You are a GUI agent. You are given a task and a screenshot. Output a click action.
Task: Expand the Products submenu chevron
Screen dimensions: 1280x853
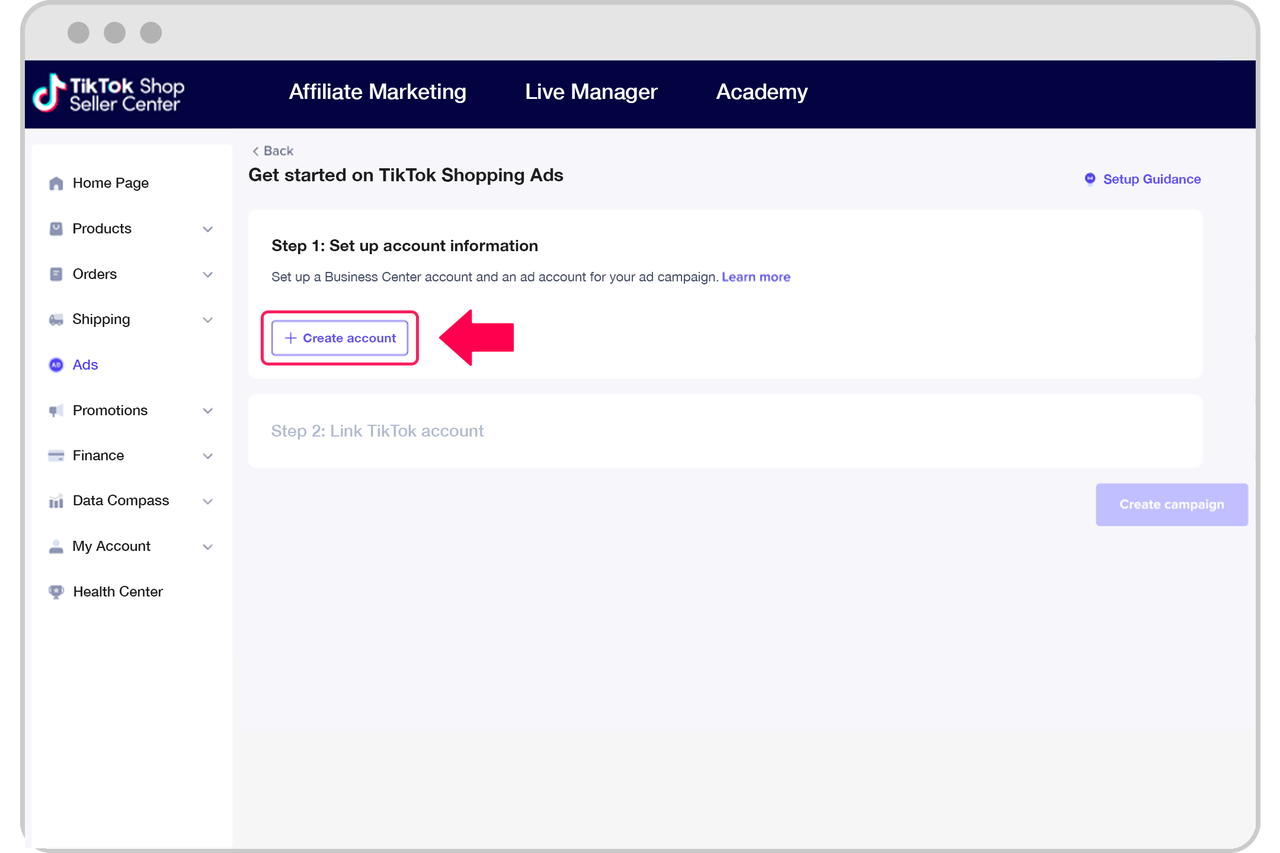coord(208,229)
